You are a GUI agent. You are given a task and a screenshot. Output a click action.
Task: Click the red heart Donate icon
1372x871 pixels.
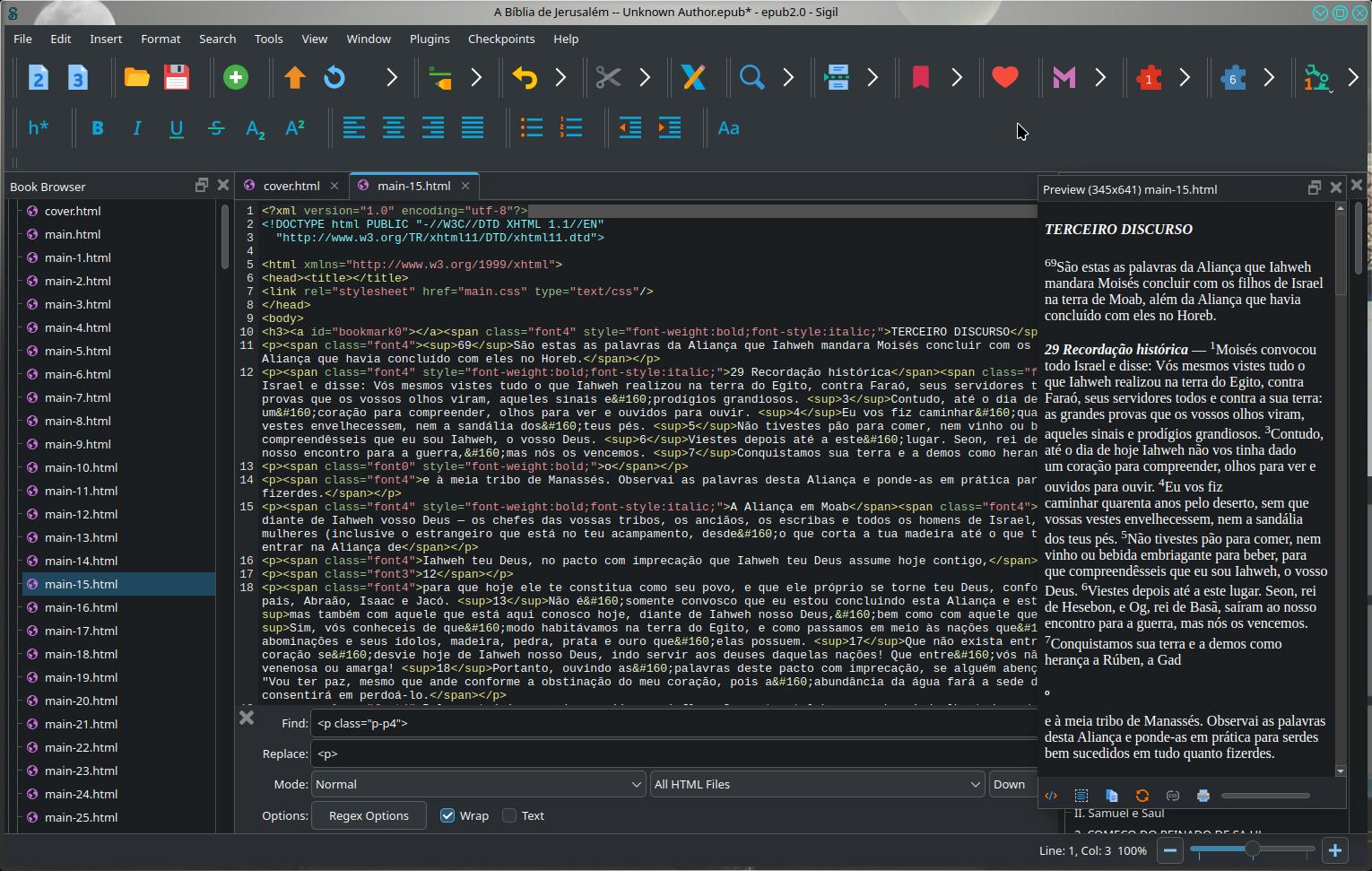tap(1005, 78)
